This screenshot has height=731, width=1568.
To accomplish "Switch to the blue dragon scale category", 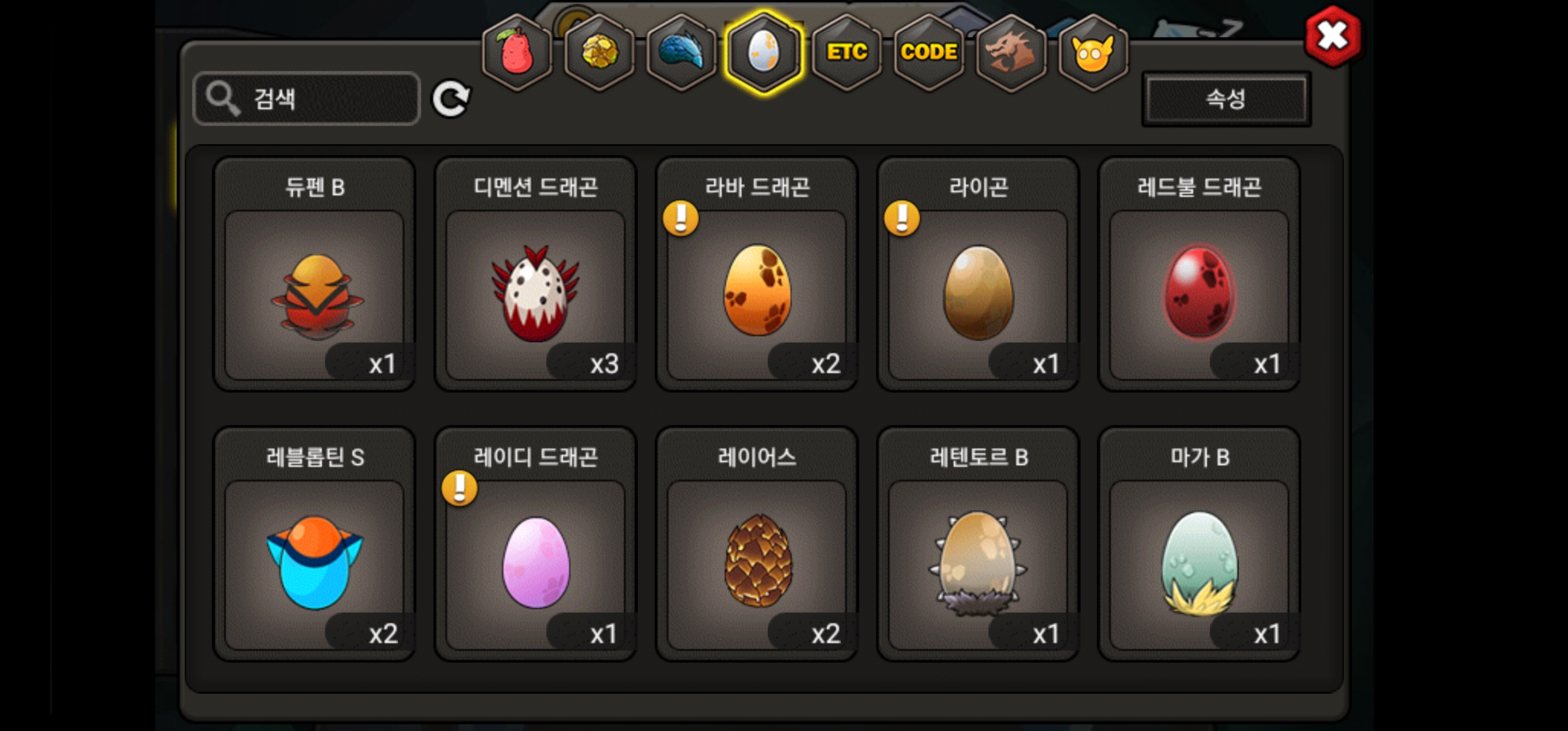I will (681, 52).
